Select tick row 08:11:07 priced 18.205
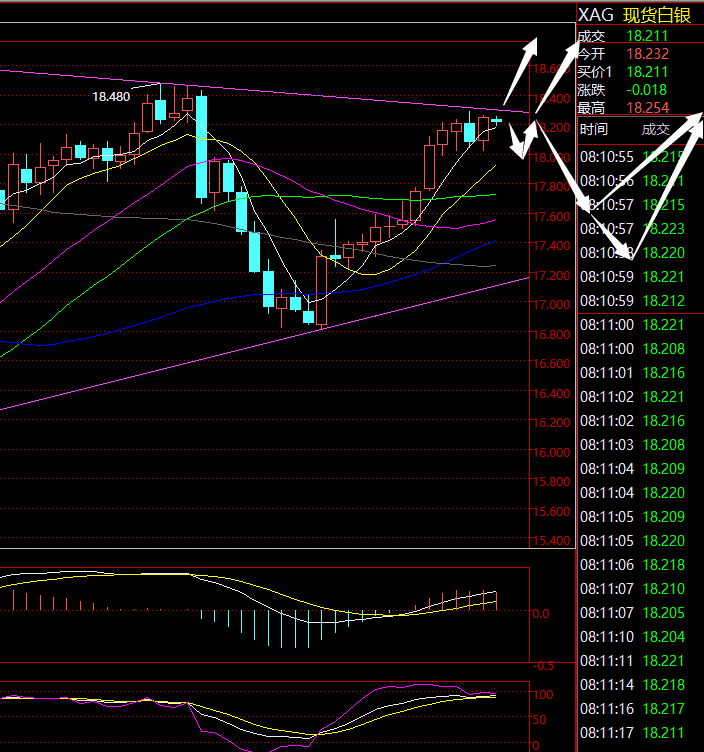Screen dimensions: 704x752 pos(633,612)
